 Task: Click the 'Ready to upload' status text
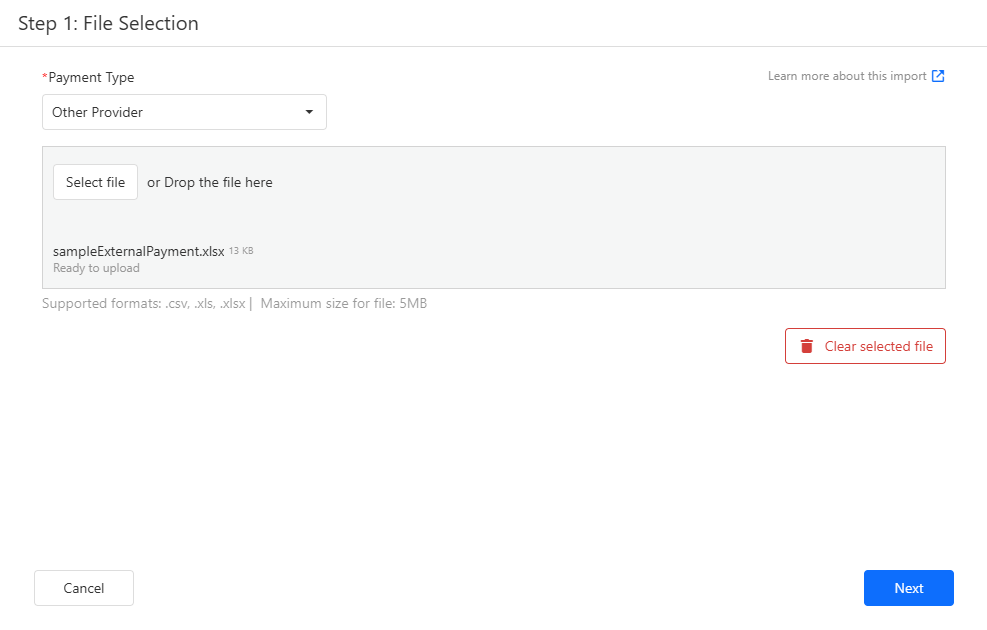coord(96,268)
